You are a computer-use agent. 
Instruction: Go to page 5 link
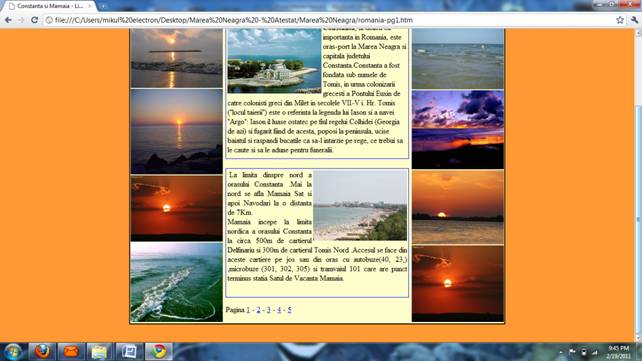tap(289, 310)
